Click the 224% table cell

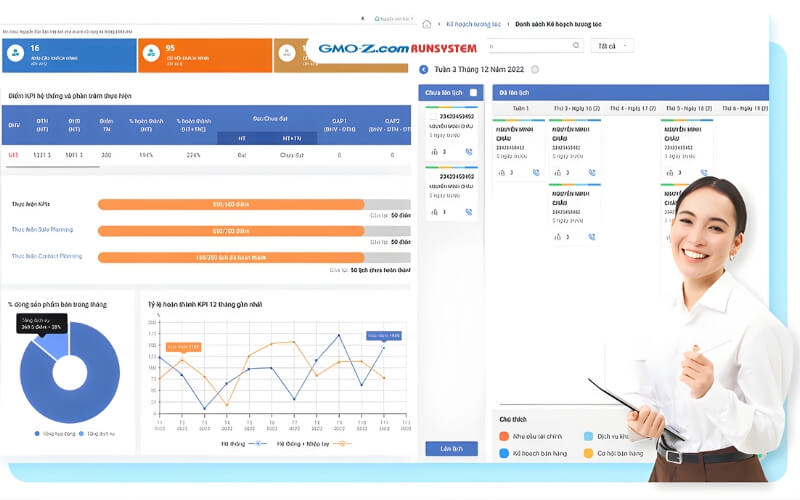tap(193, 155)
